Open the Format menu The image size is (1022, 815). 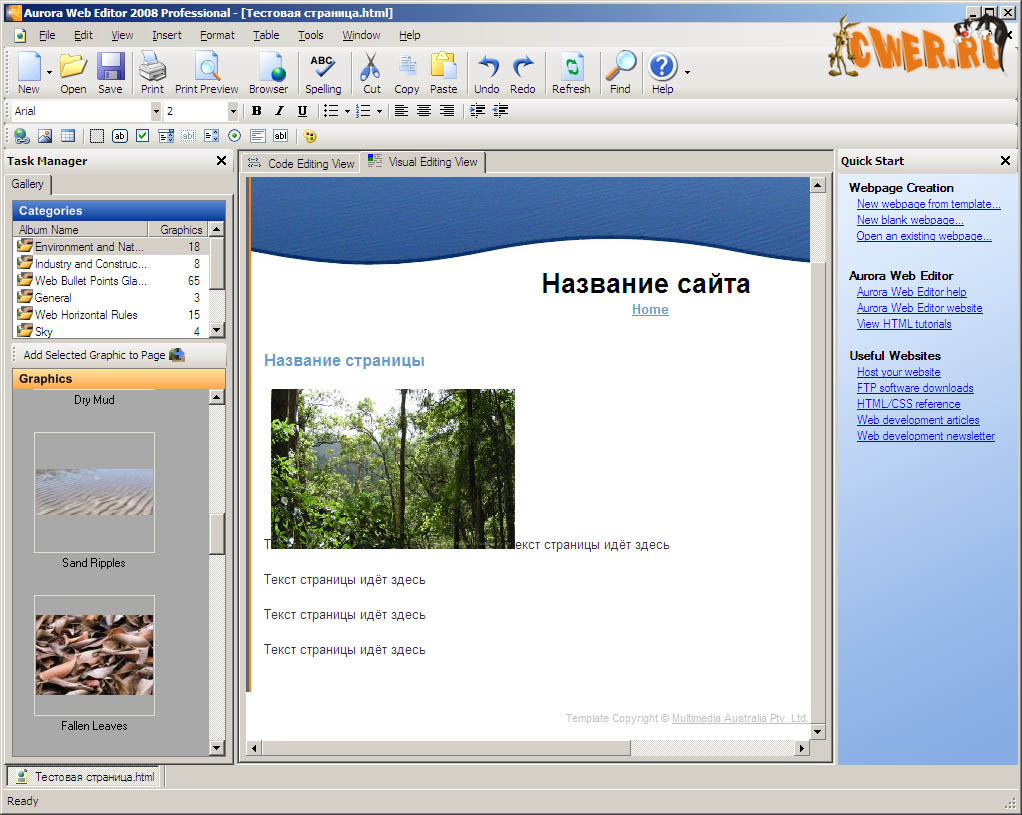tap(217, 35)
